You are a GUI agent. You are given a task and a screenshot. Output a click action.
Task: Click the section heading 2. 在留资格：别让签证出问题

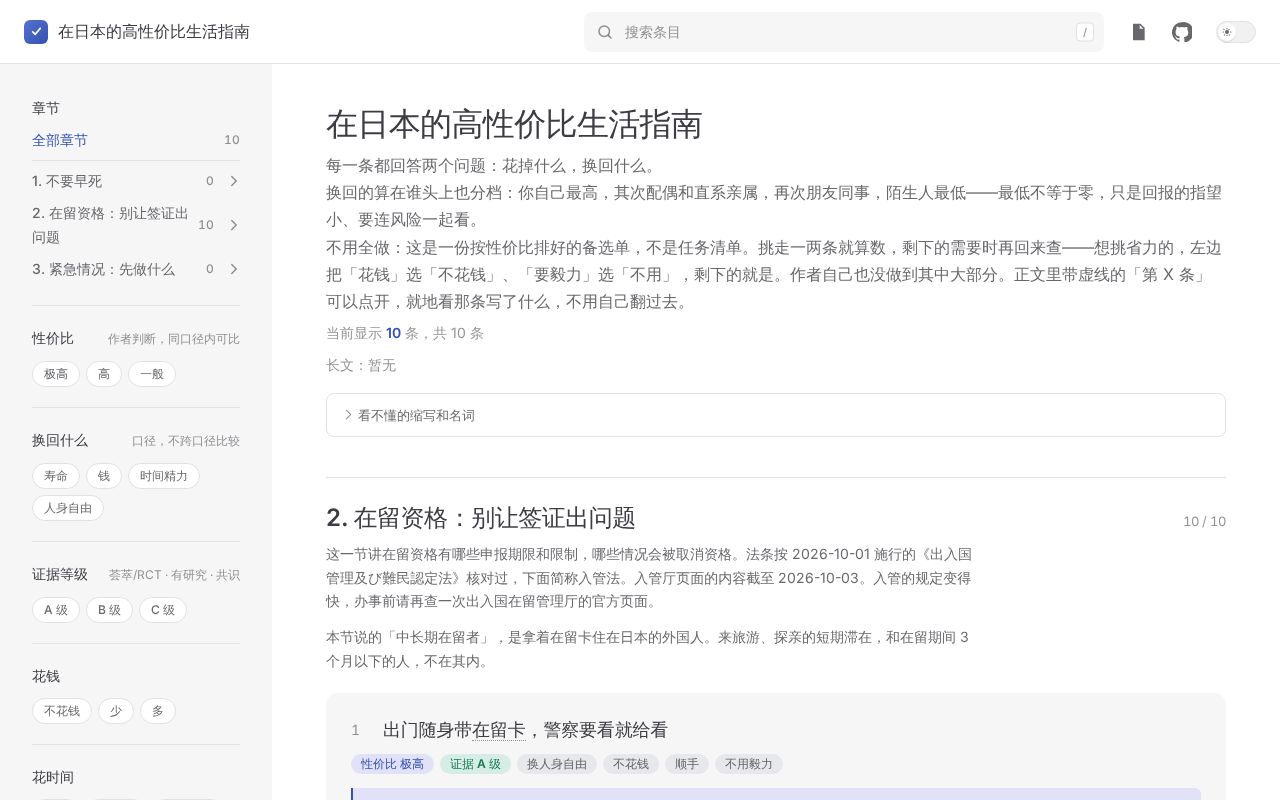[481, 518]
